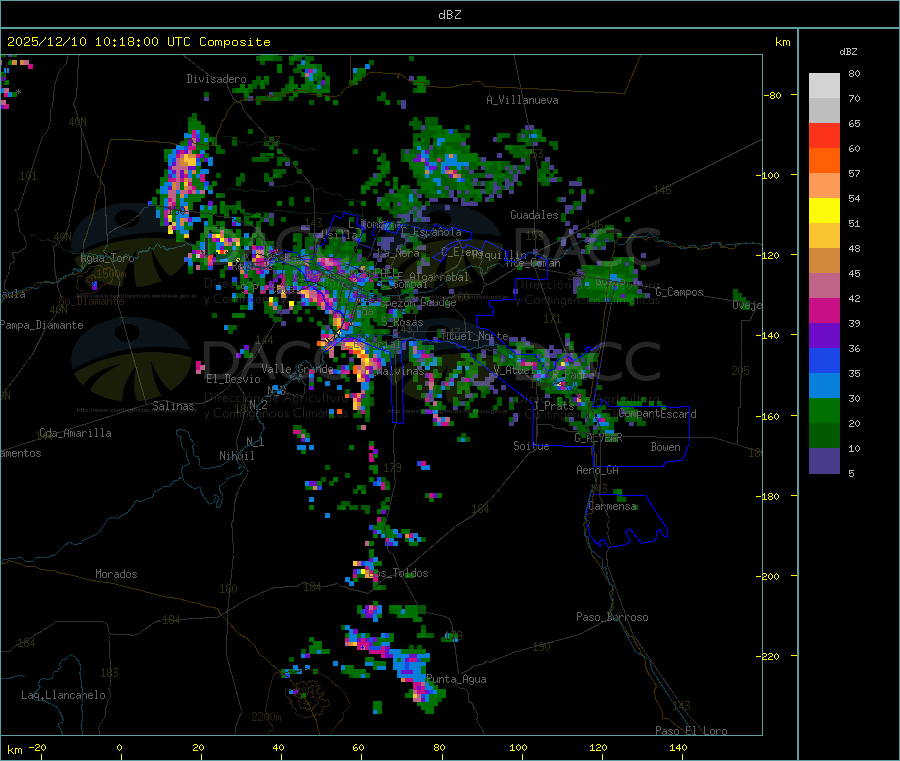Viewport: 900px width, 761px height.
Task: Click the 'Soitue' map label
Action: (531, 446)
